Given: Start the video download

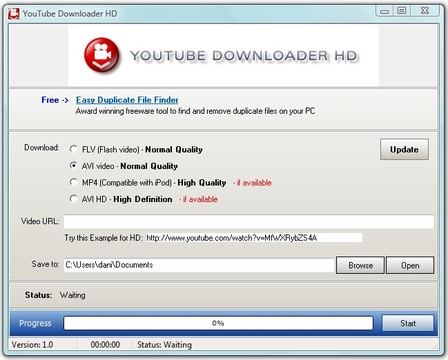Looking at the screenshot, I should tap(408, 323).
